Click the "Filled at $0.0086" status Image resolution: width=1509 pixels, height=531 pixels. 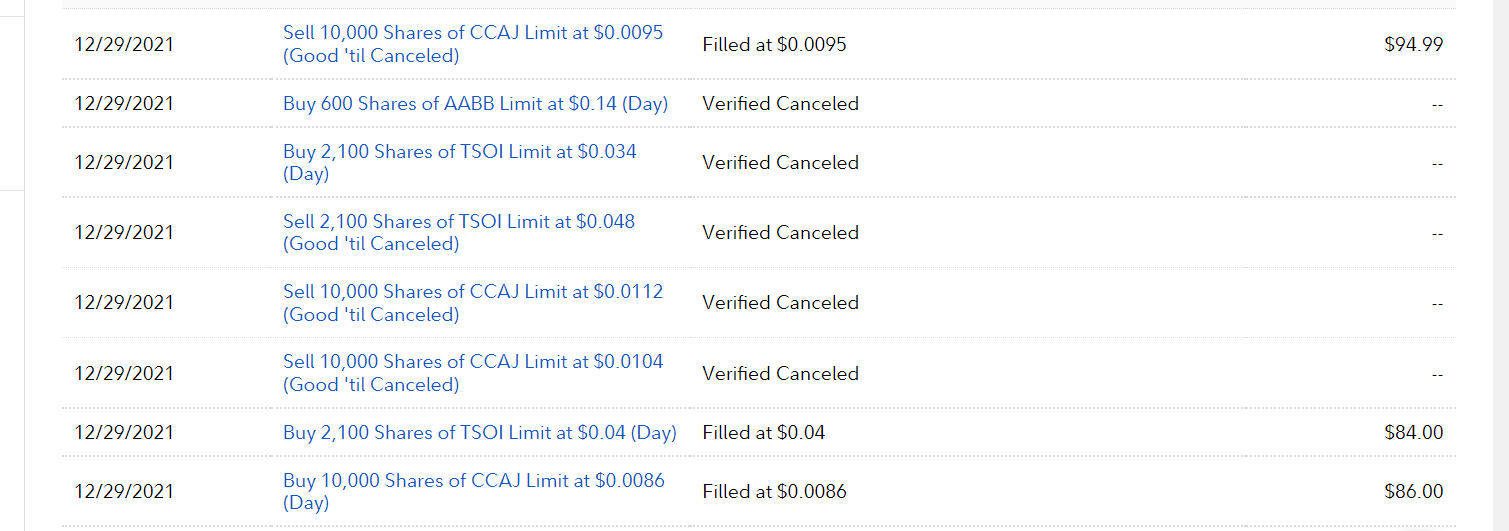(x=774, y=491)
